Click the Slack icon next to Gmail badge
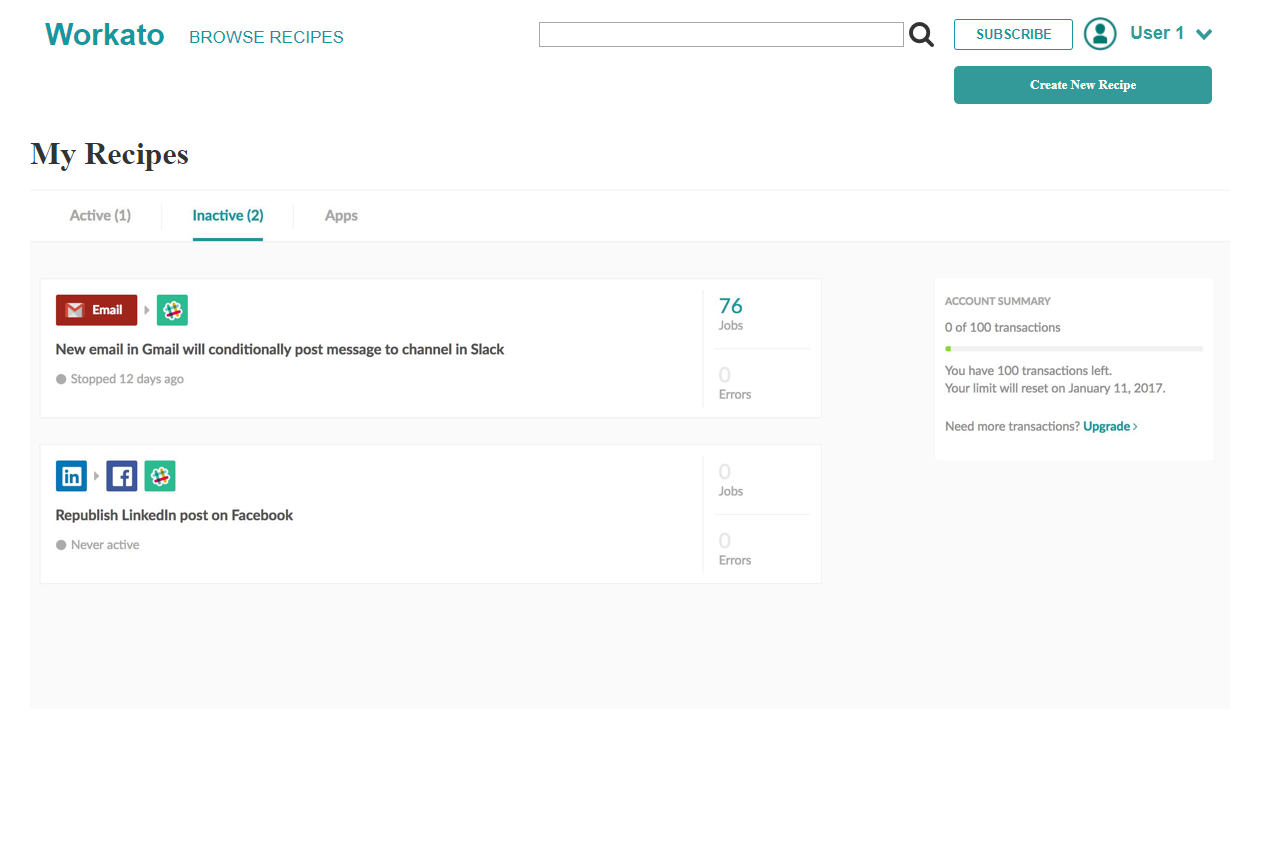1288x858 pixels. 172,310
